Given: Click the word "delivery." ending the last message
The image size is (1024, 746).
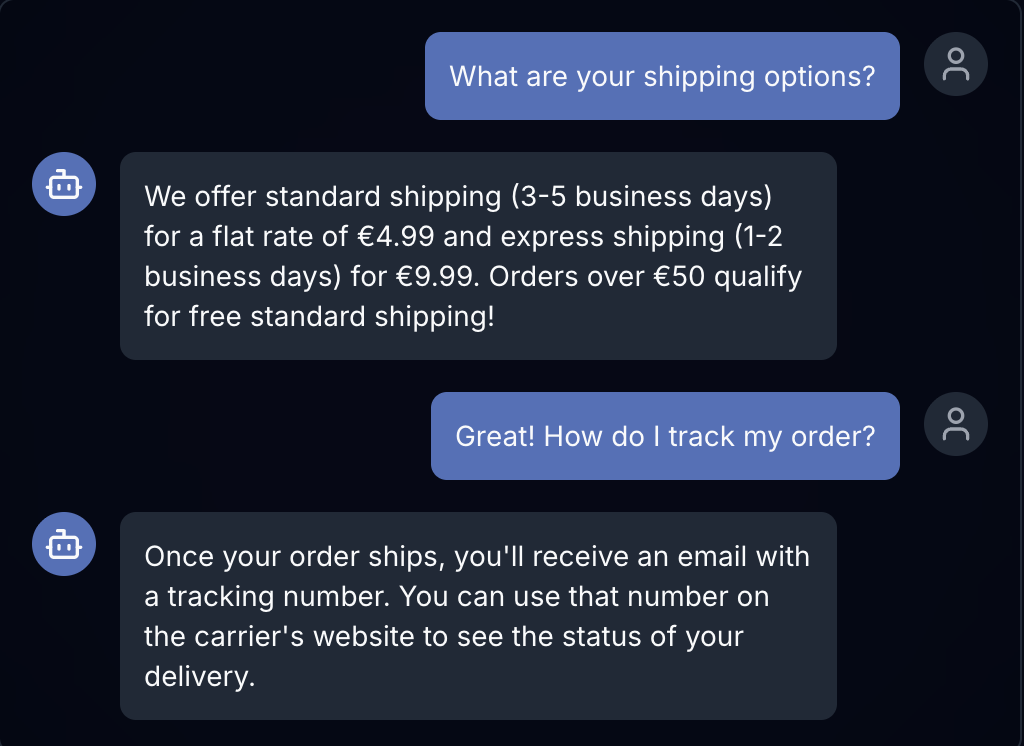Looking at the screenshot, I should [200, 676].
